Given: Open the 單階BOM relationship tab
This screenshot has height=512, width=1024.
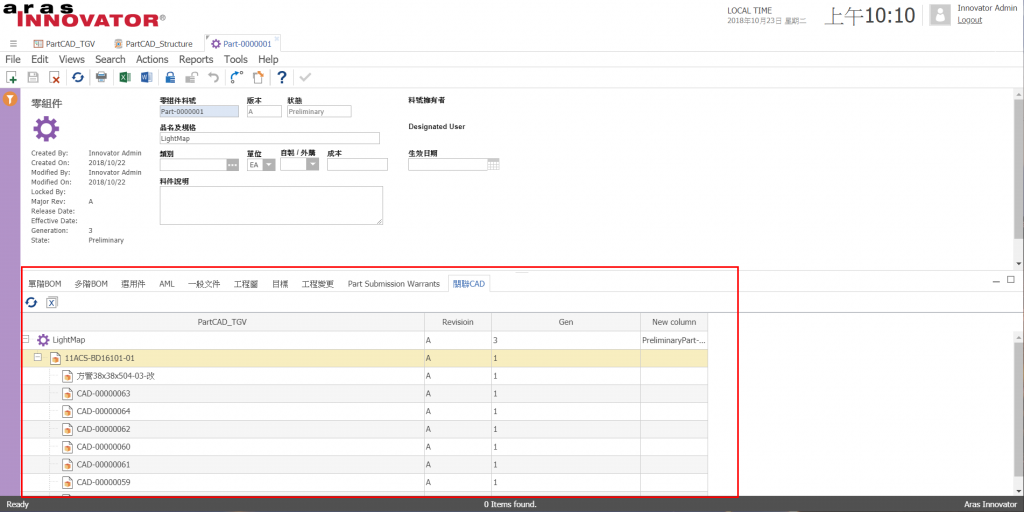Looking at the screenshot, I should 45,284.
